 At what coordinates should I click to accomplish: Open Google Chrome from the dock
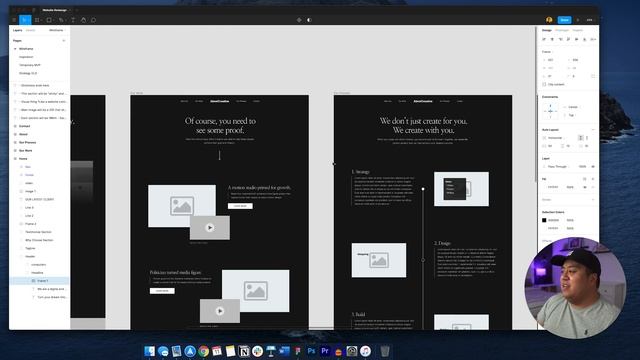point(203,351)
